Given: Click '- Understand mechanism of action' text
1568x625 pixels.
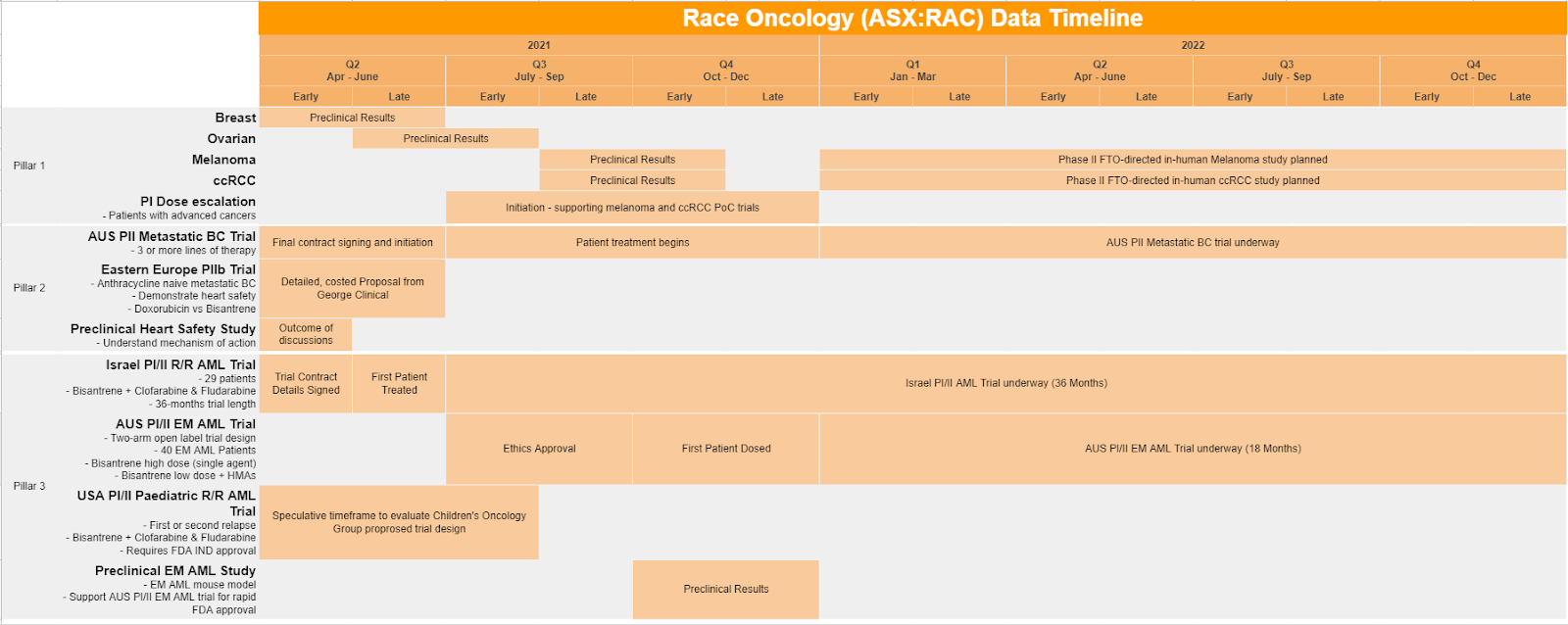Looking at the screenshot, I should pyautogui.click(x=176, y=343).
